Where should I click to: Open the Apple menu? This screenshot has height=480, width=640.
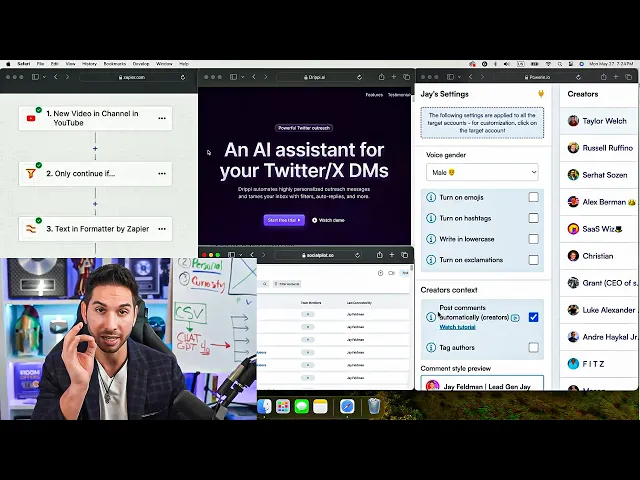[8, 64]
